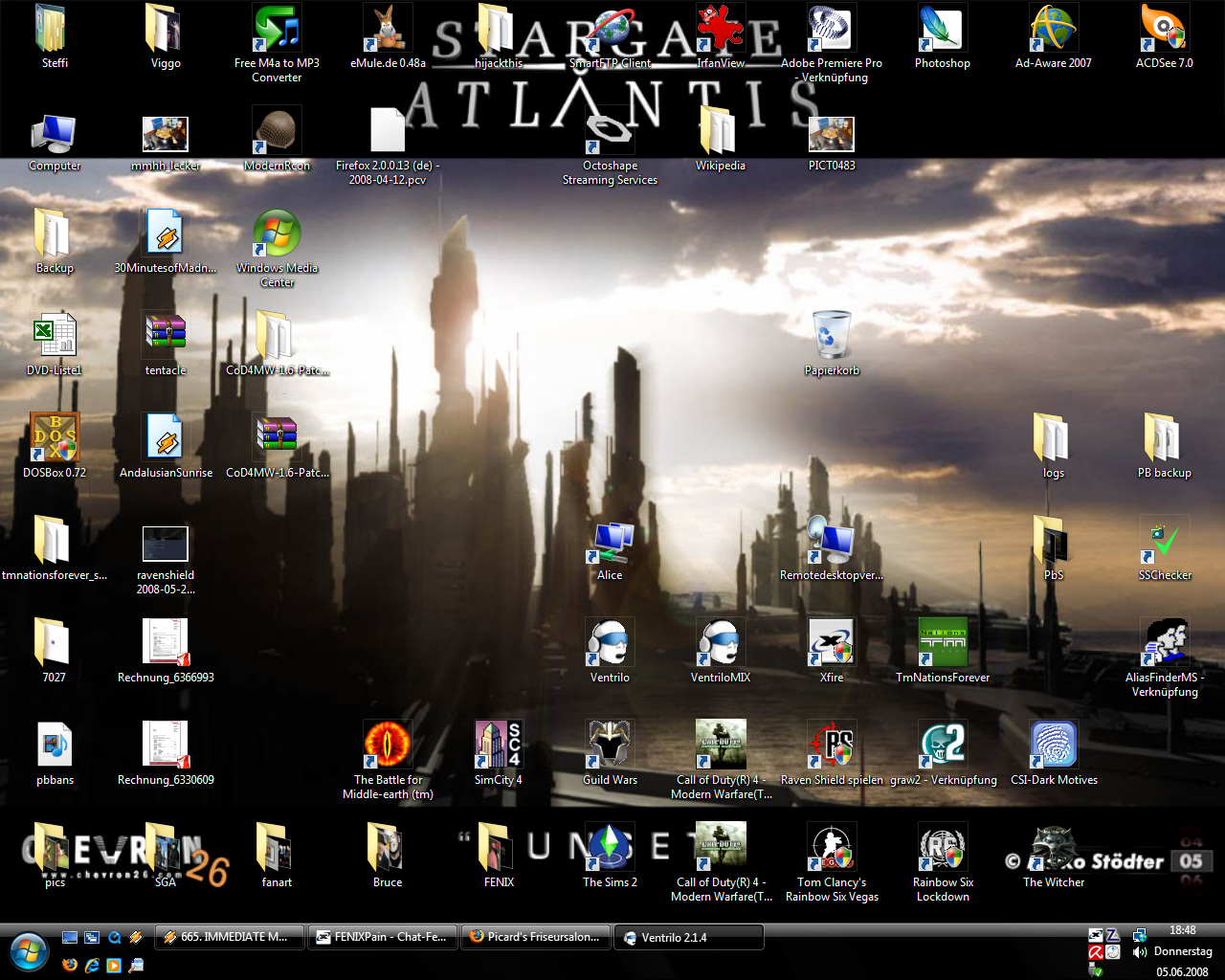Switch to the FENIXPain chat taskbar window
The height and width of the screenshot is (980, 1225).
point(382,937)
